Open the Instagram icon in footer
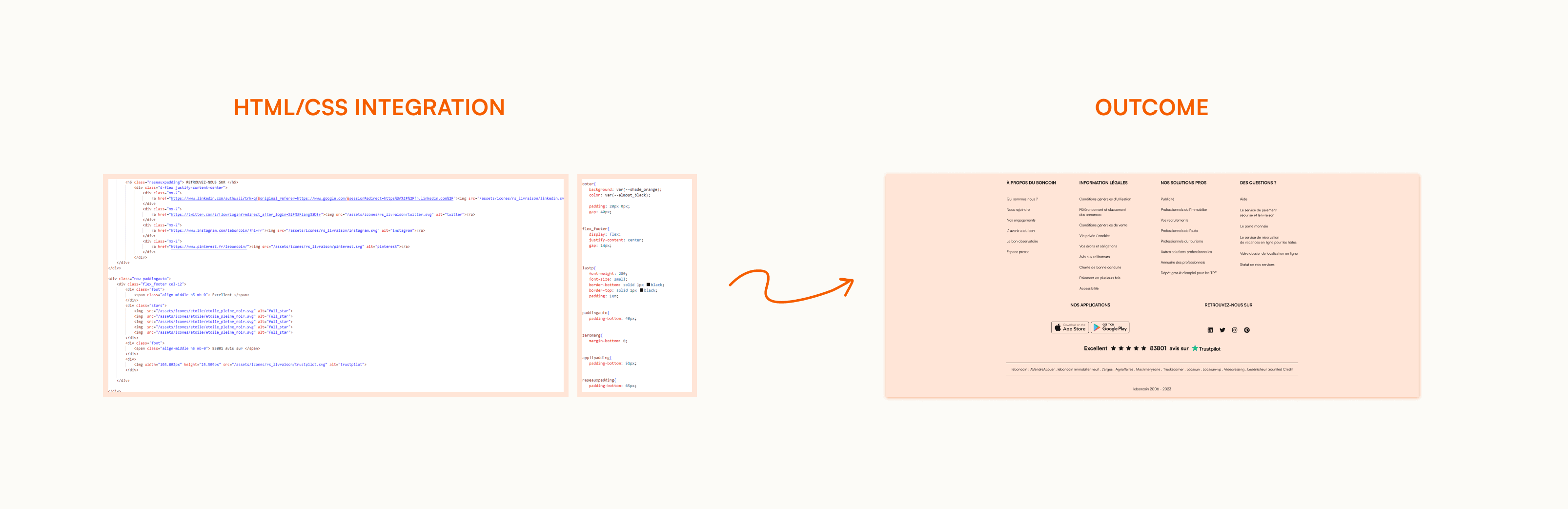 [x=1234, y=330]
